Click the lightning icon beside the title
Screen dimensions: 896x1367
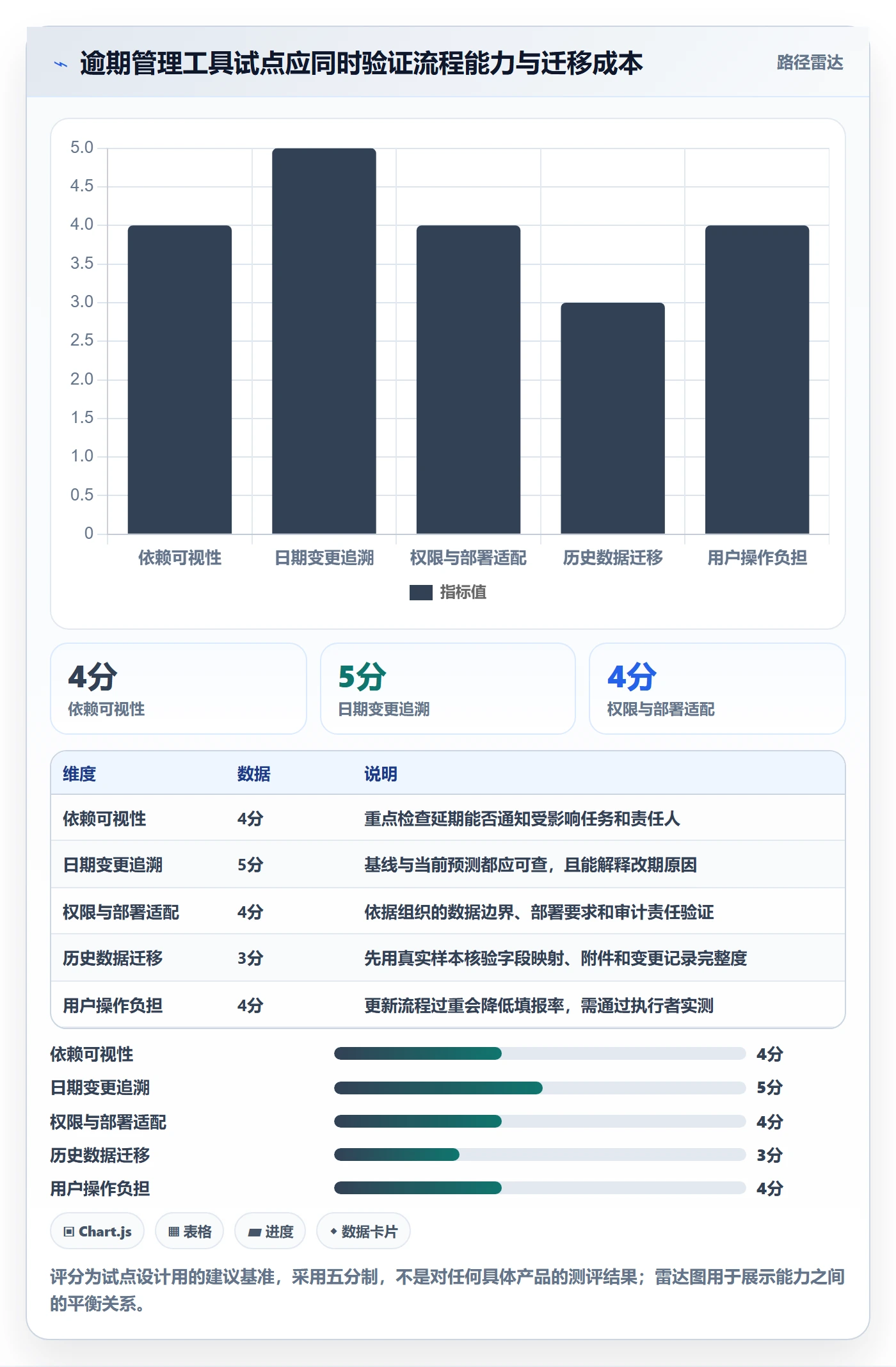point(61,64)
